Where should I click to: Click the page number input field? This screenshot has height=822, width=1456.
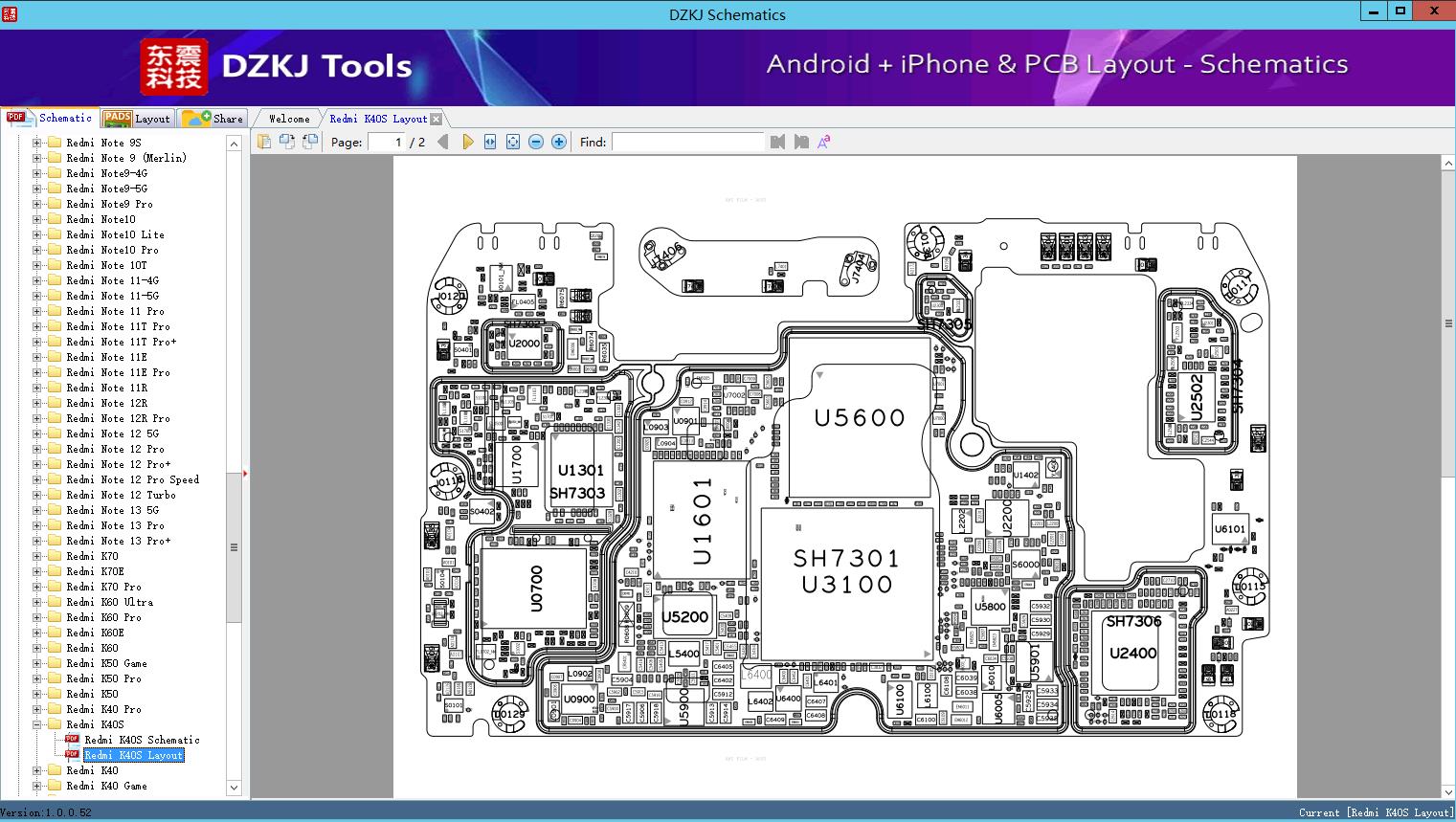pyautogui.click(x=387, y=142)
